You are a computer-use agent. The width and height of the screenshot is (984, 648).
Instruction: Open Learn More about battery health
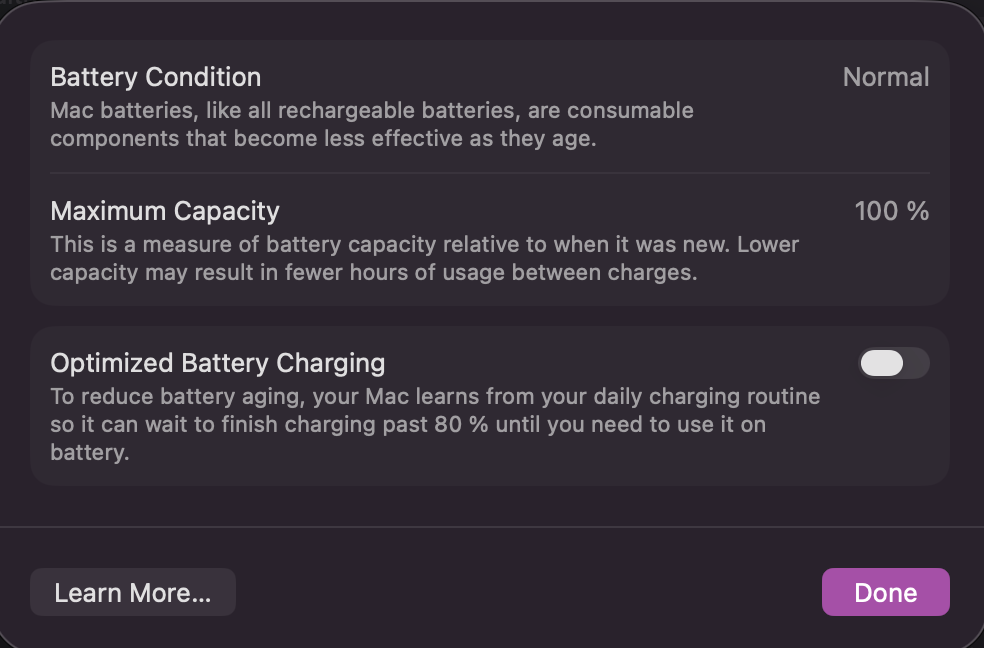point(132,592)
